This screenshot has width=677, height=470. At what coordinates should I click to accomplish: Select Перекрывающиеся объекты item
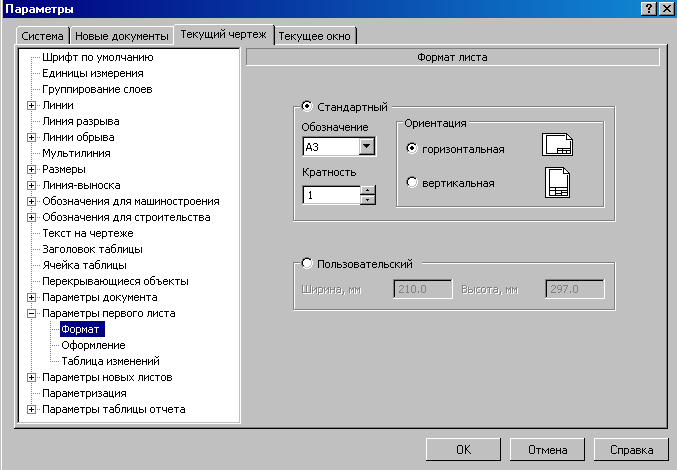point(115,281)
